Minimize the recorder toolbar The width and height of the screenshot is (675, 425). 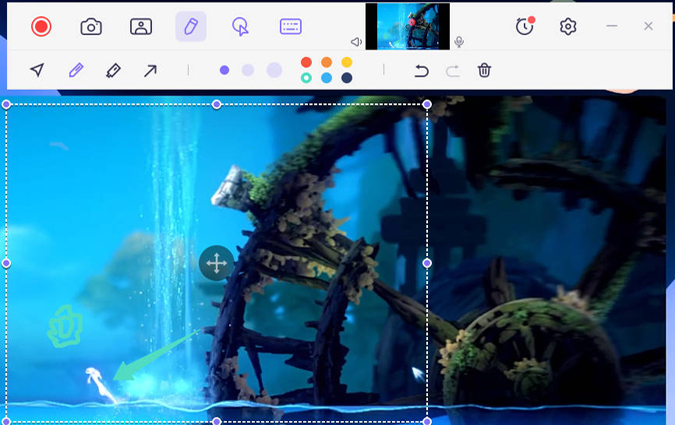tap(612, 26)
